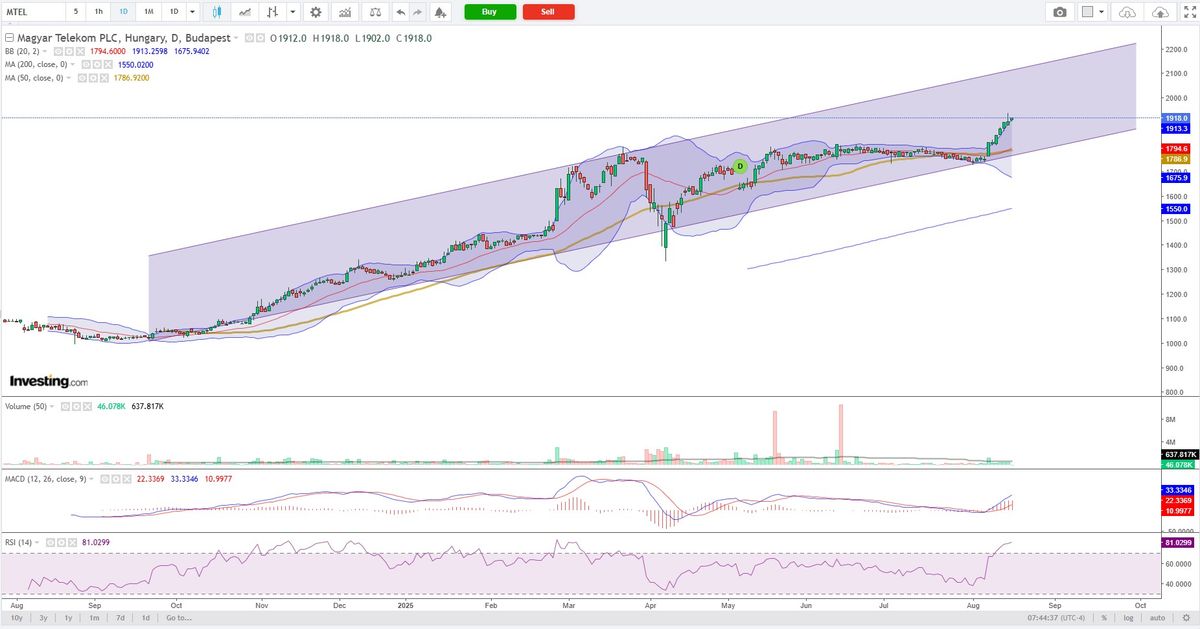Viewport: 1200px width, 629px height.
Task: Select the highlighted 1D interval
Action: [123, 12]
